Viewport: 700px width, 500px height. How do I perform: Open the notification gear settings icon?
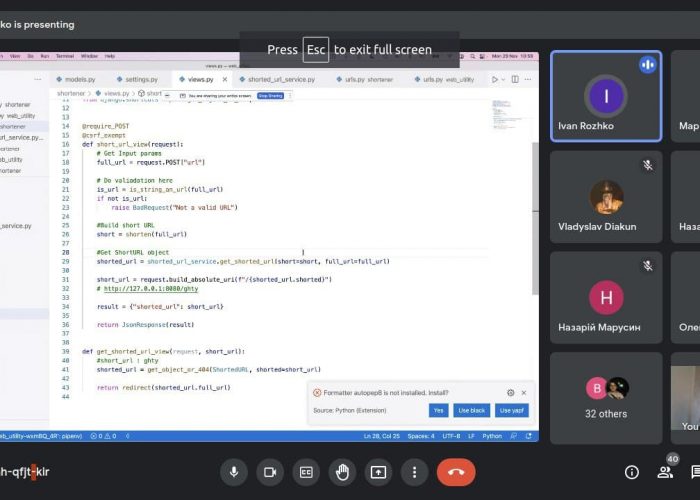coord(511,393)
